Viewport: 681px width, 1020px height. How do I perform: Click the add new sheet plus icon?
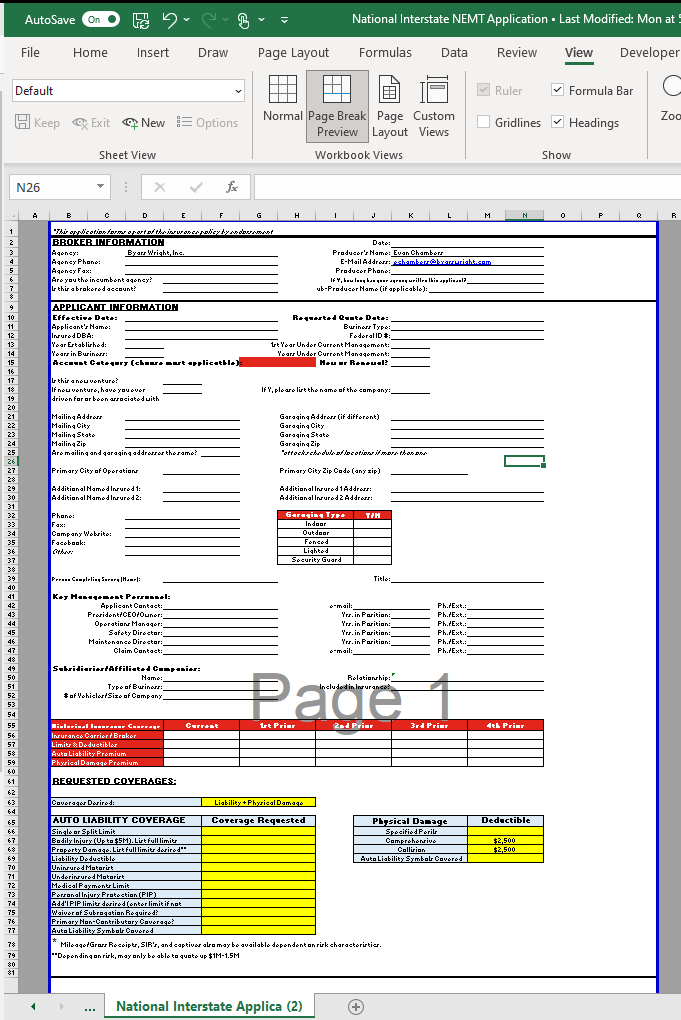[356, 1007]
